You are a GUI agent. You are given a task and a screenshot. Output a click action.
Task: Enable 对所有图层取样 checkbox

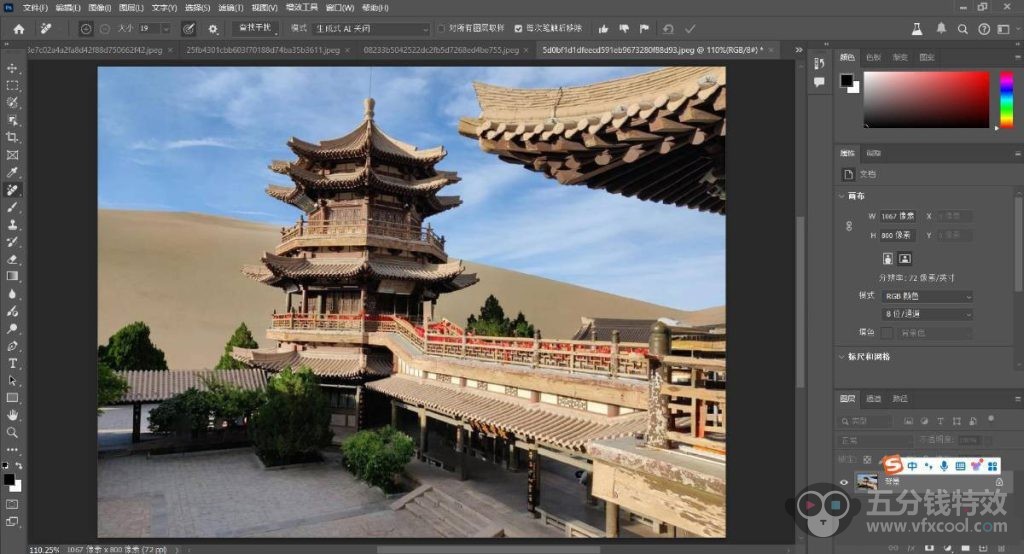[x=441, y=29]
